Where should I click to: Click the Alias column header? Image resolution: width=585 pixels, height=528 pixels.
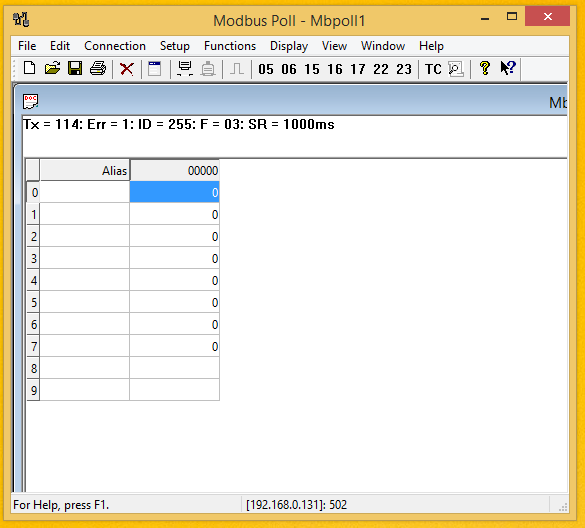point(85,171)
